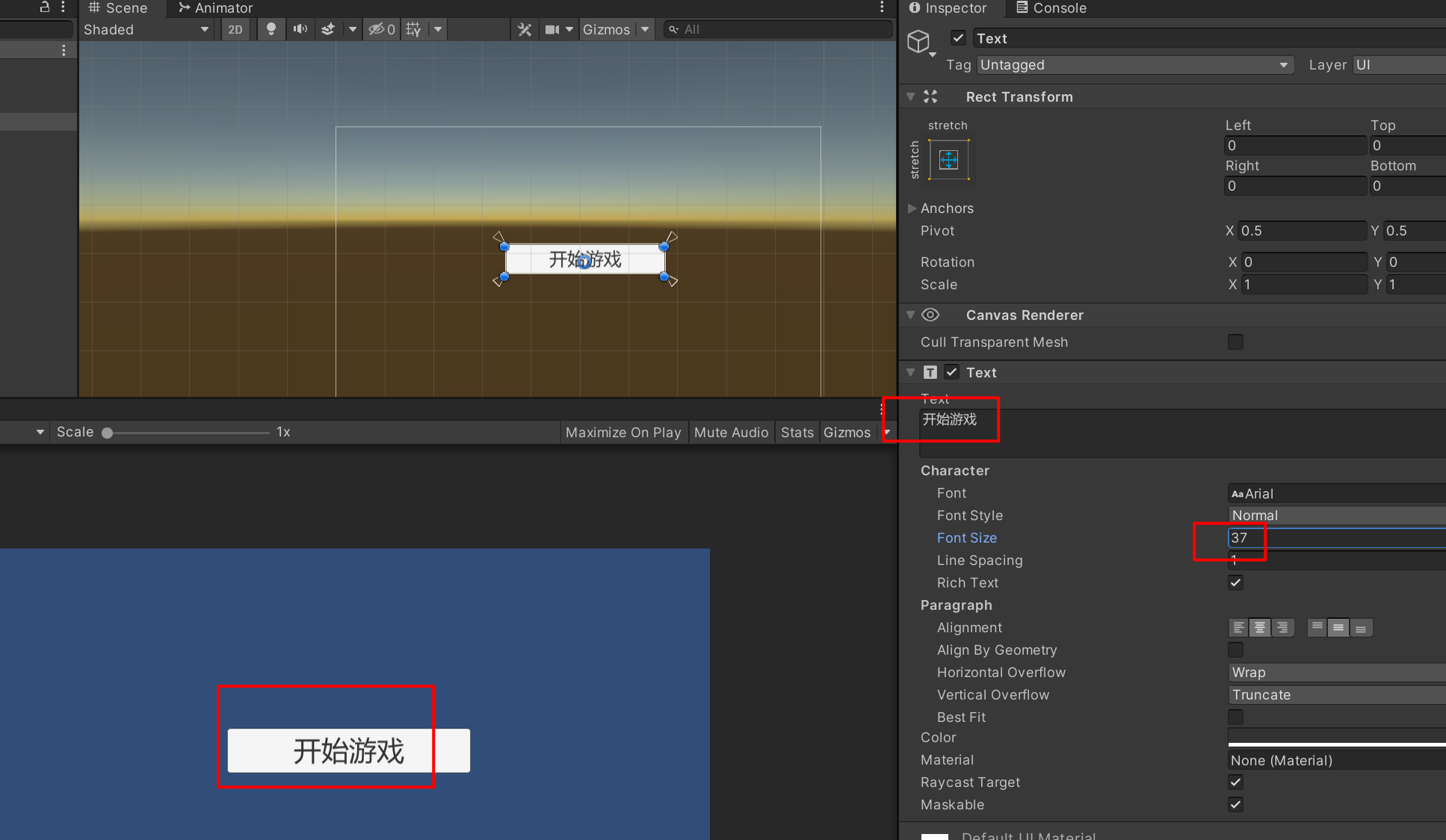Open the Shaded draw mode dropdown
The height and width of the screenshot is (840, 1446).
[146, 30]
